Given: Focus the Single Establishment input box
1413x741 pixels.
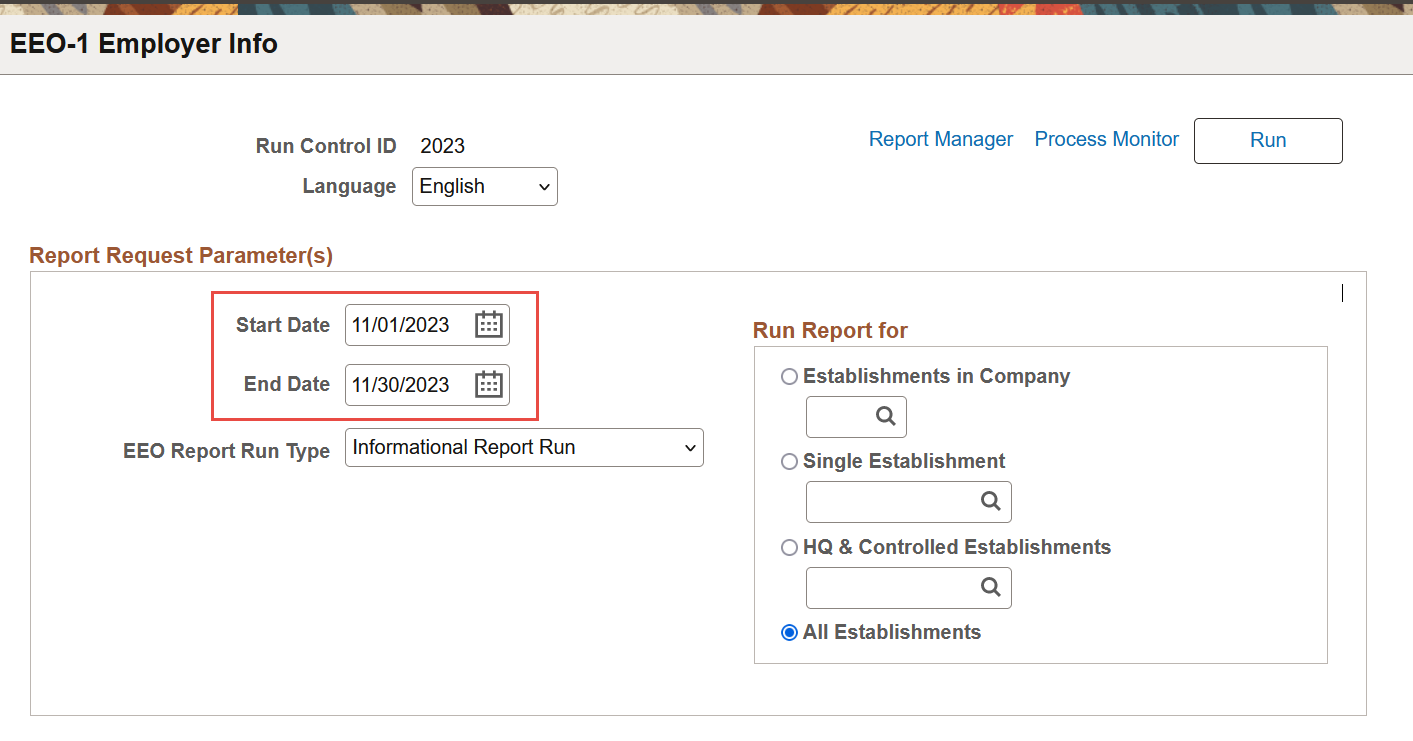Looking at the screenshot, I should [890, 502].
